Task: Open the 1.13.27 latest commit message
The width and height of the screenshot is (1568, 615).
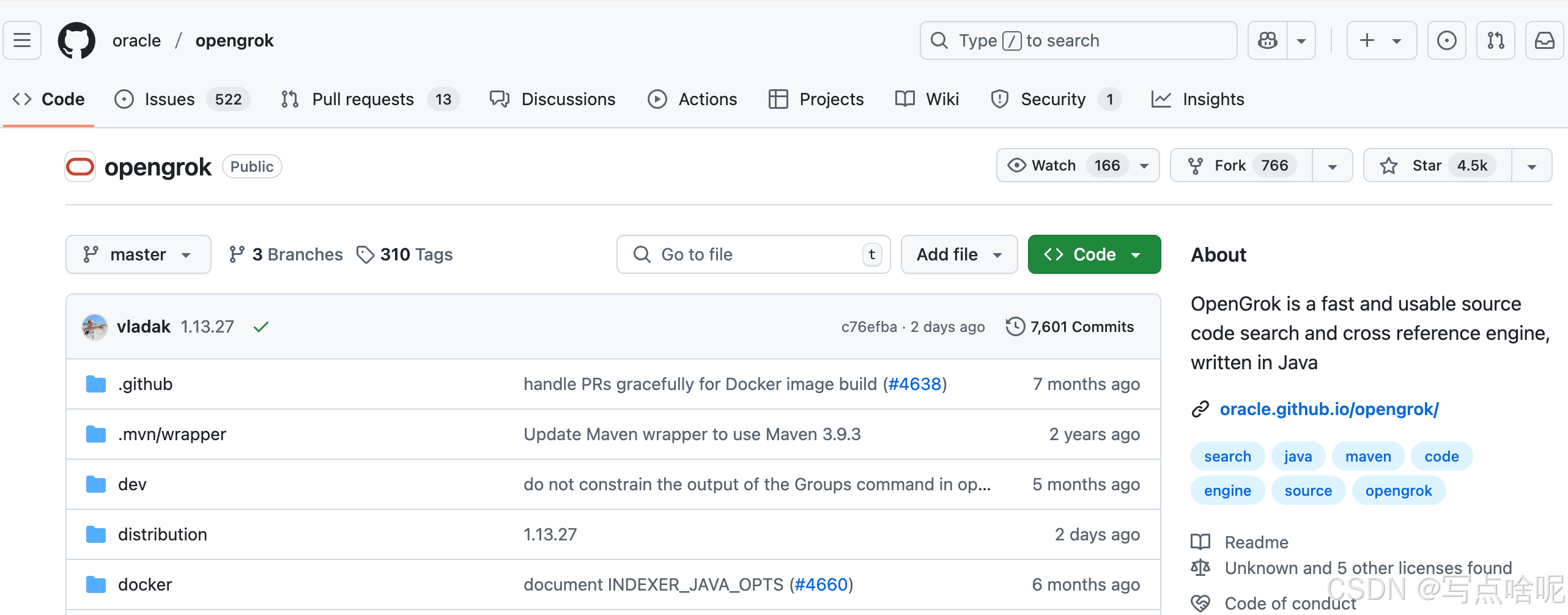Action: pos(207,326)
